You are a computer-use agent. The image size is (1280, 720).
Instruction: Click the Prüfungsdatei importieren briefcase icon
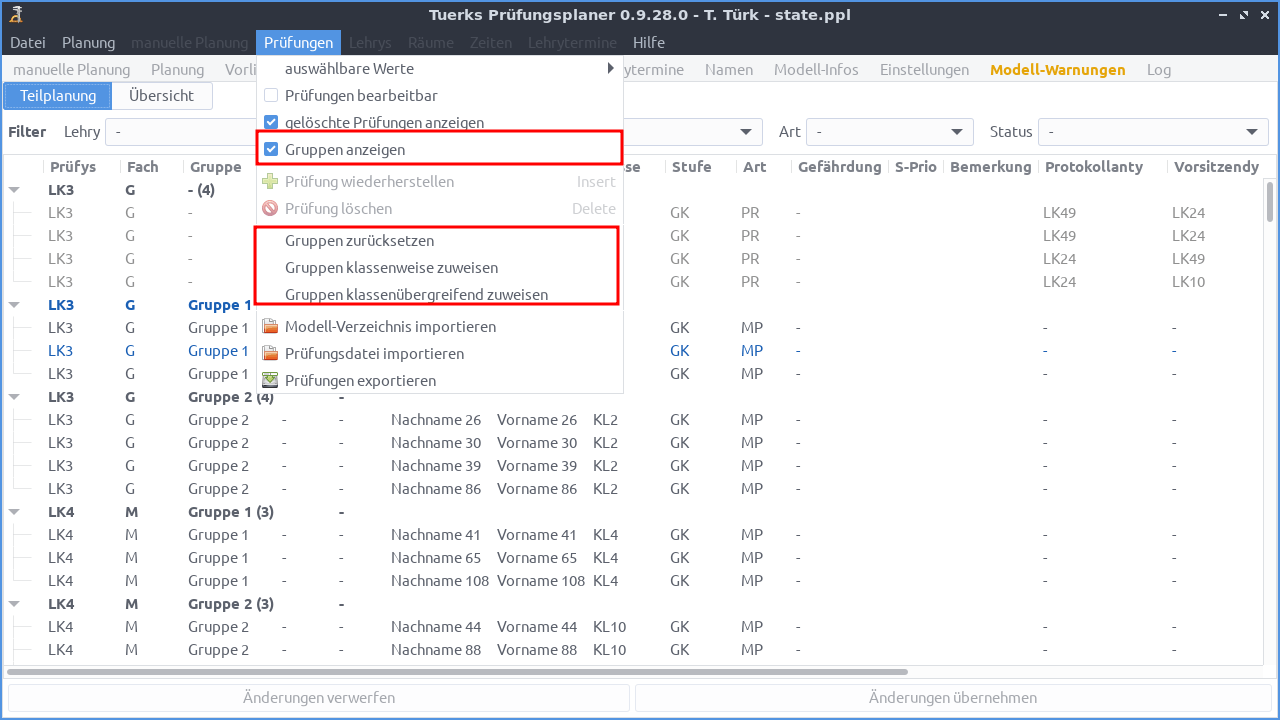pyautogui.click(x=270, y=353)
